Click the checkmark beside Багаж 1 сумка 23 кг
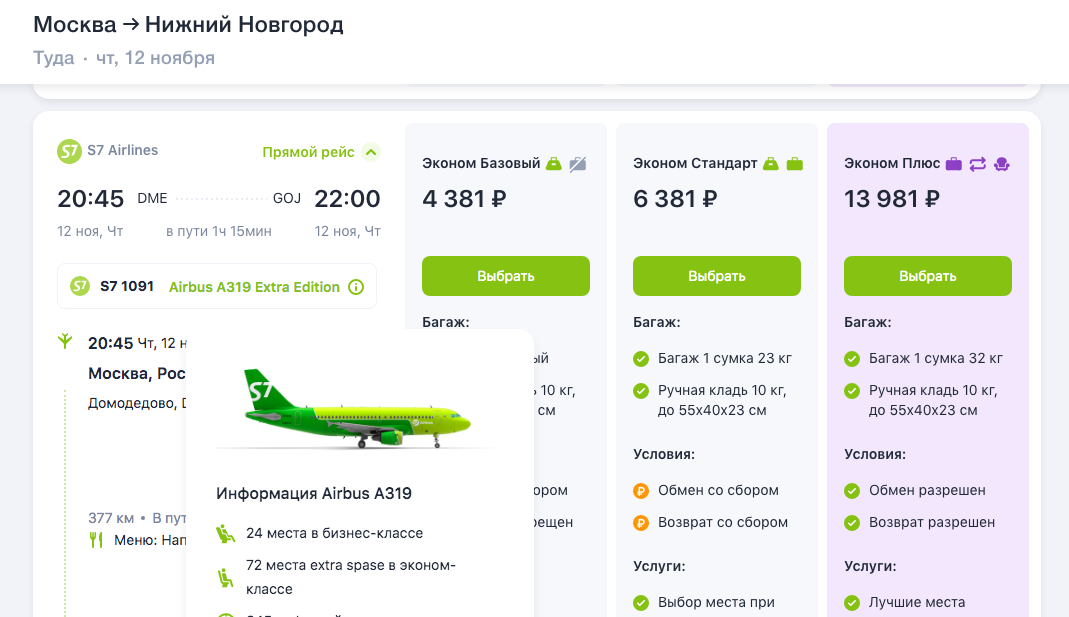Viewport: 1069px width, 617px height. 641,357
